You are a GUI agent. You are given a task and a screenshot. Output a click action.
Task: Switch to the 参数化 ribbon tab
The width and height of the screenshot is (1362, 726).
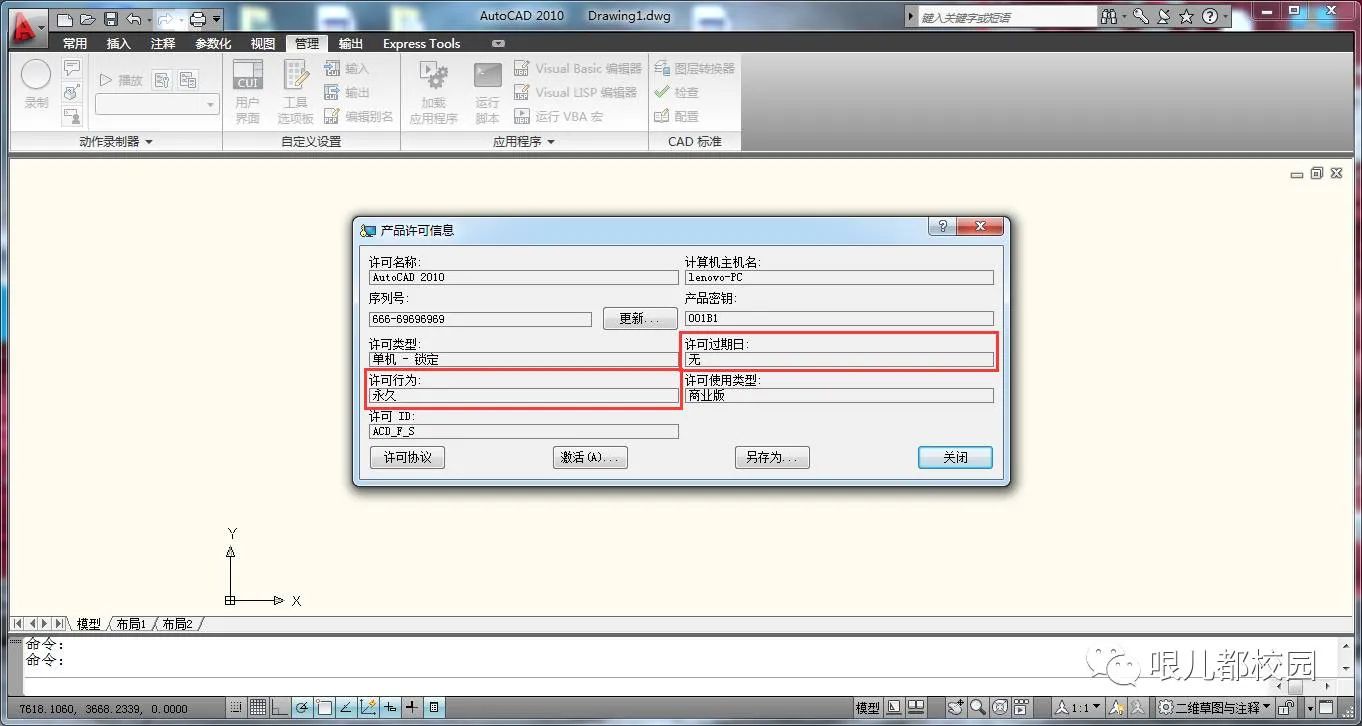[213, 44]
